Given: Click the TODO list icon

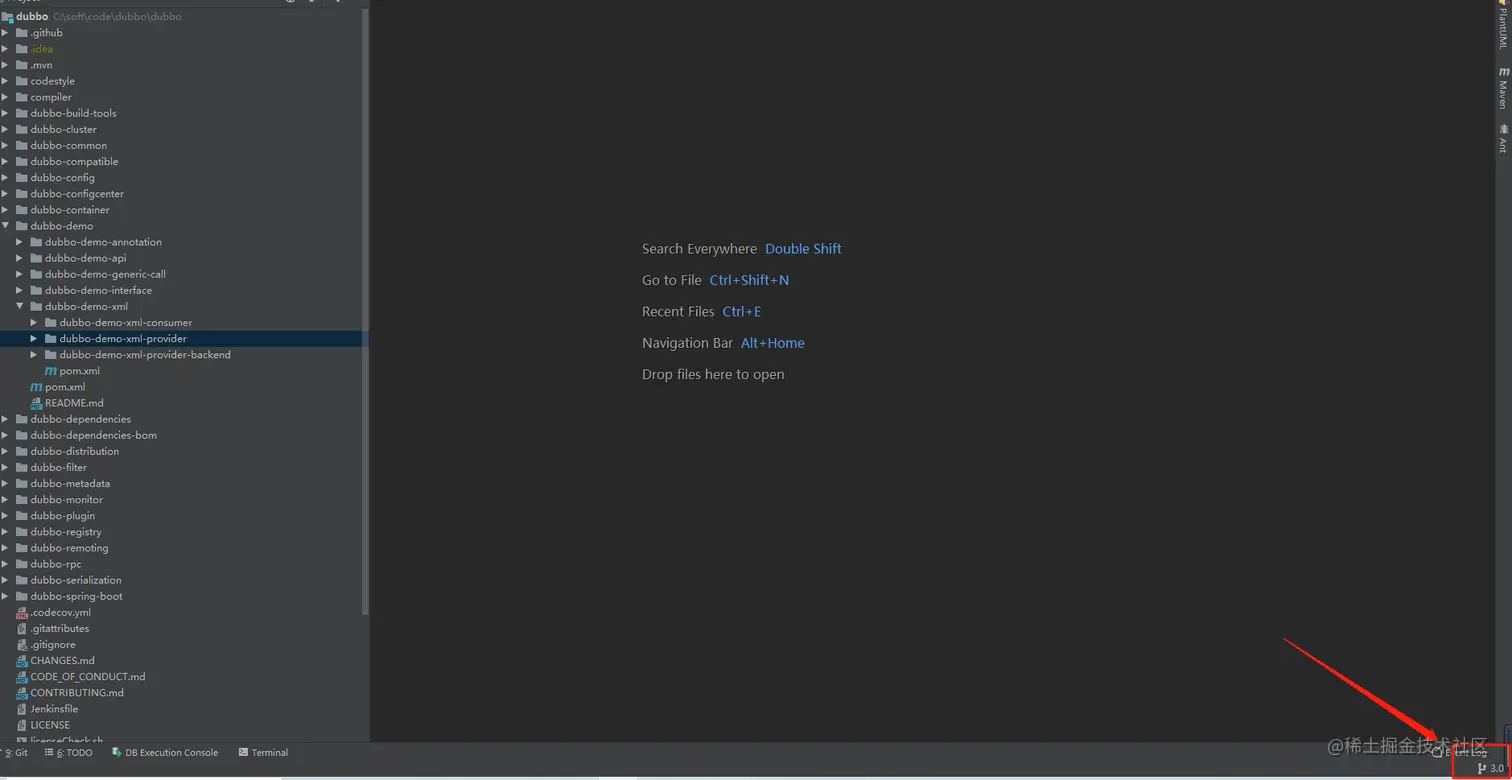Looking at the screenshot, I should tap(49, 753).
